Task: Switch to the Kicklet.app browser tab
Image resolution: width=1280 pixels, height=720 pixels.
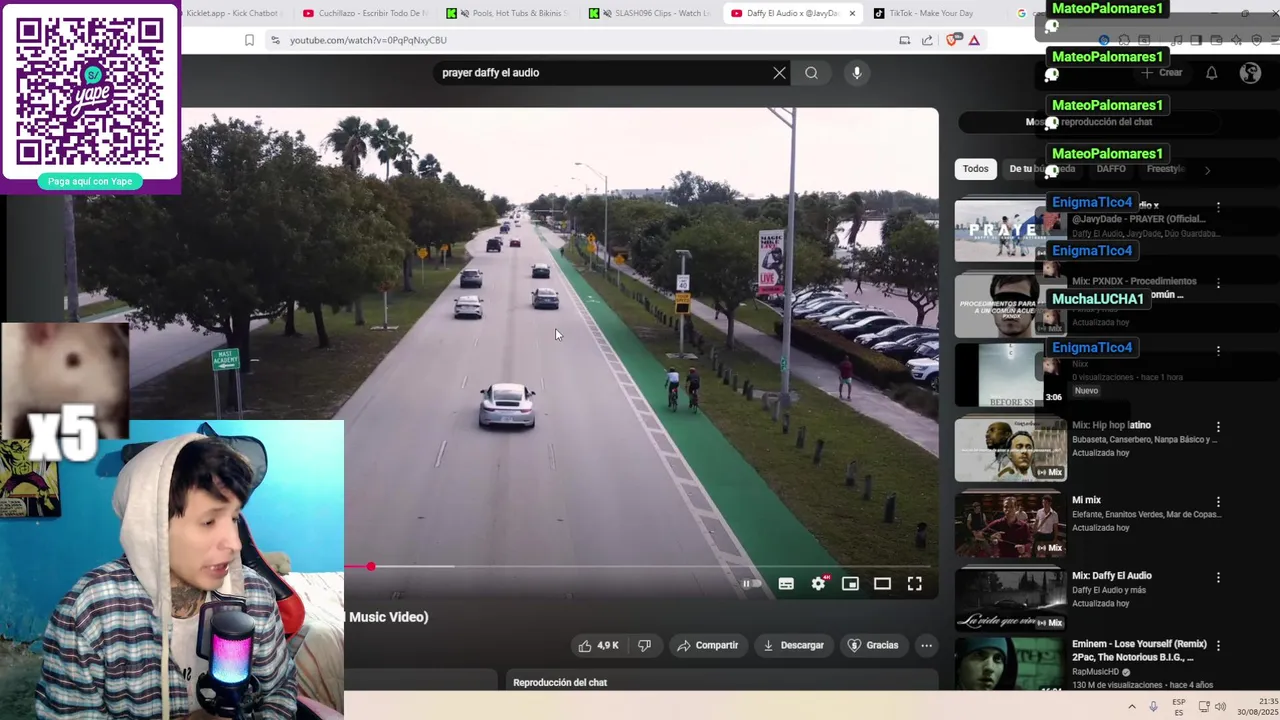Action: point(233,13)
